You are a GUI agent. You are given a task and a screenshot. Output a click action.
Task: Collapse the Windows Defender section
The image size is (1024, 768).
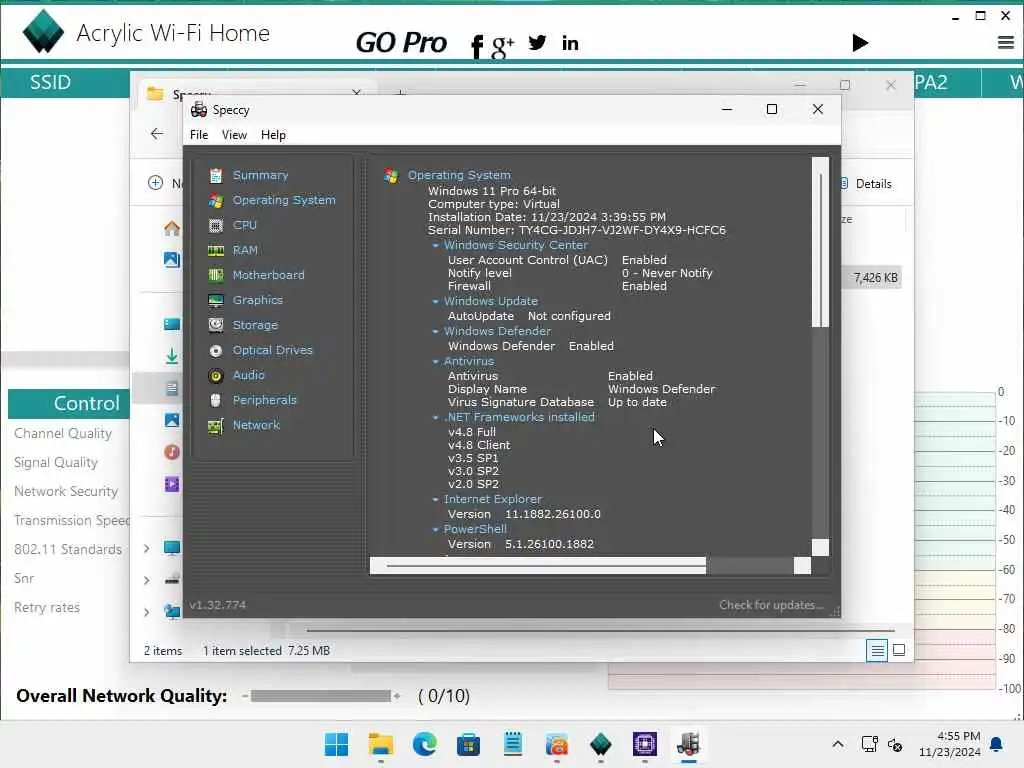(436, 332)
